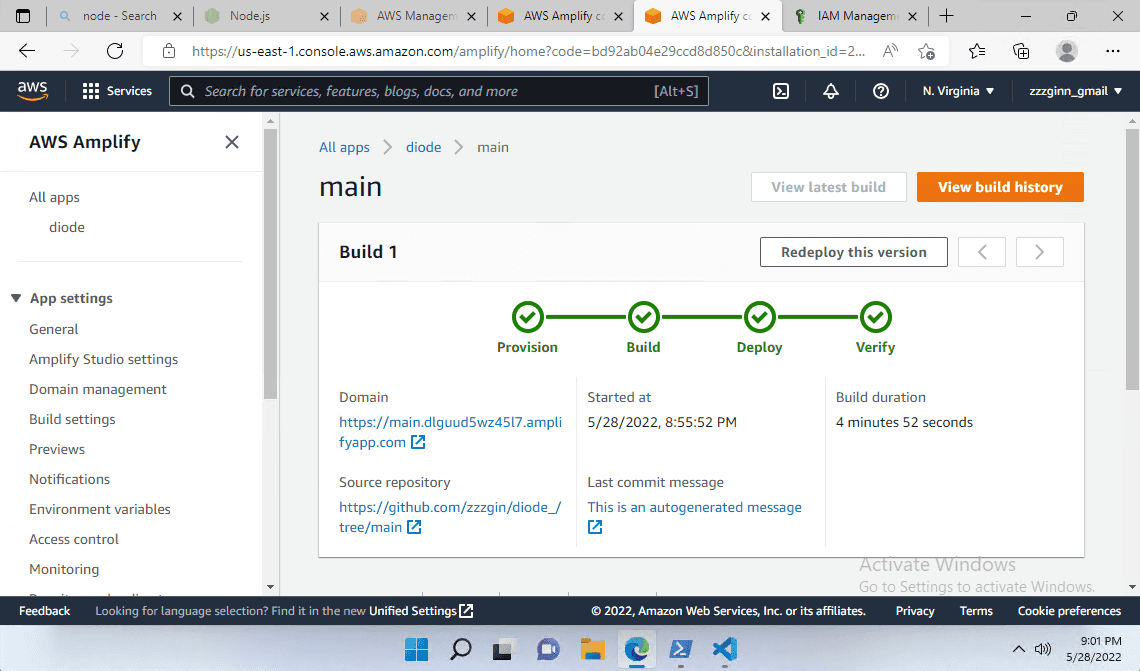
Task: Click the Verify step checkmark icon
Action: coord(876,318)
